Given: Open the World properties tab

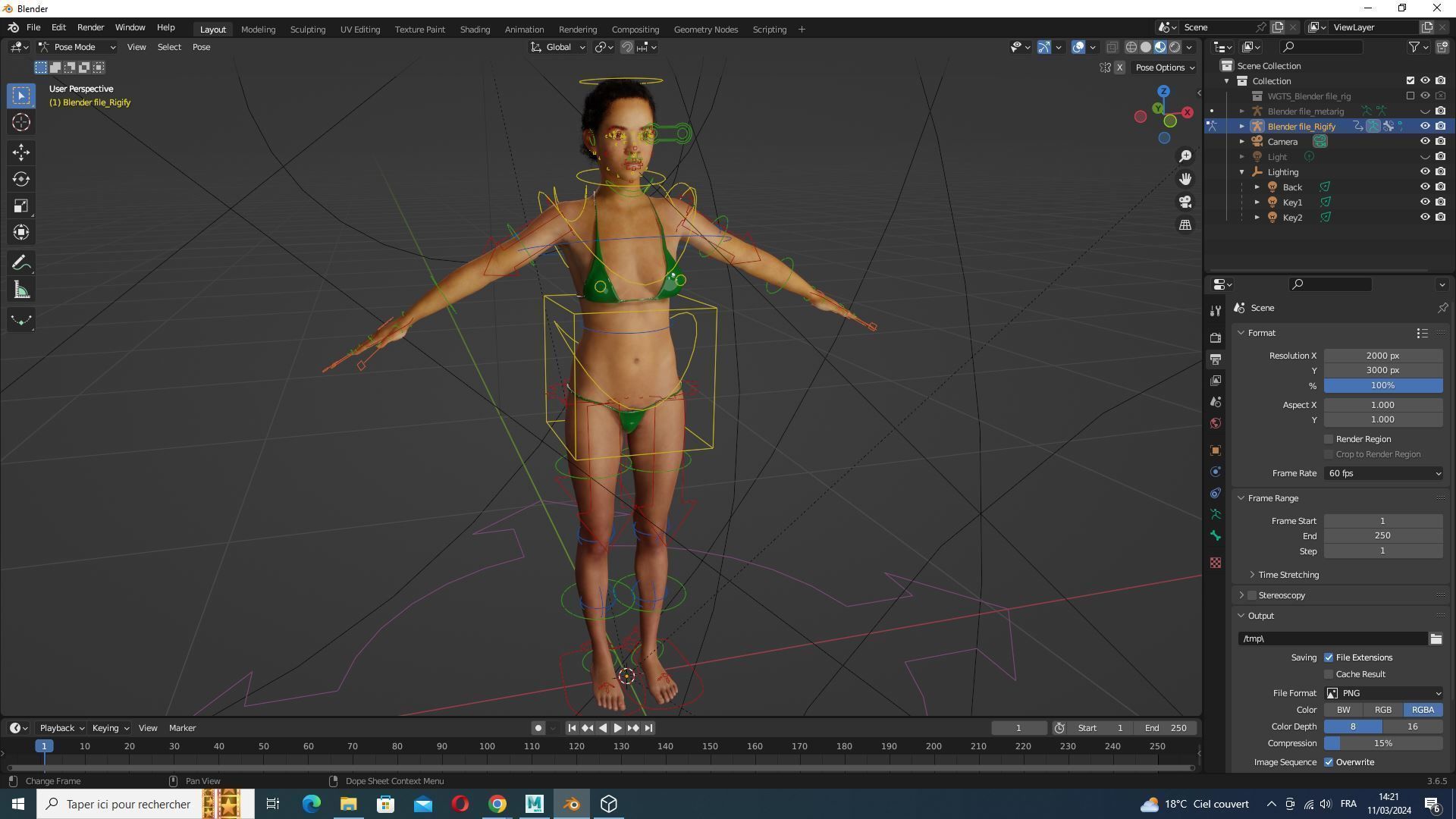Looking at the screenshot, I should click(x=1216, y=423).
